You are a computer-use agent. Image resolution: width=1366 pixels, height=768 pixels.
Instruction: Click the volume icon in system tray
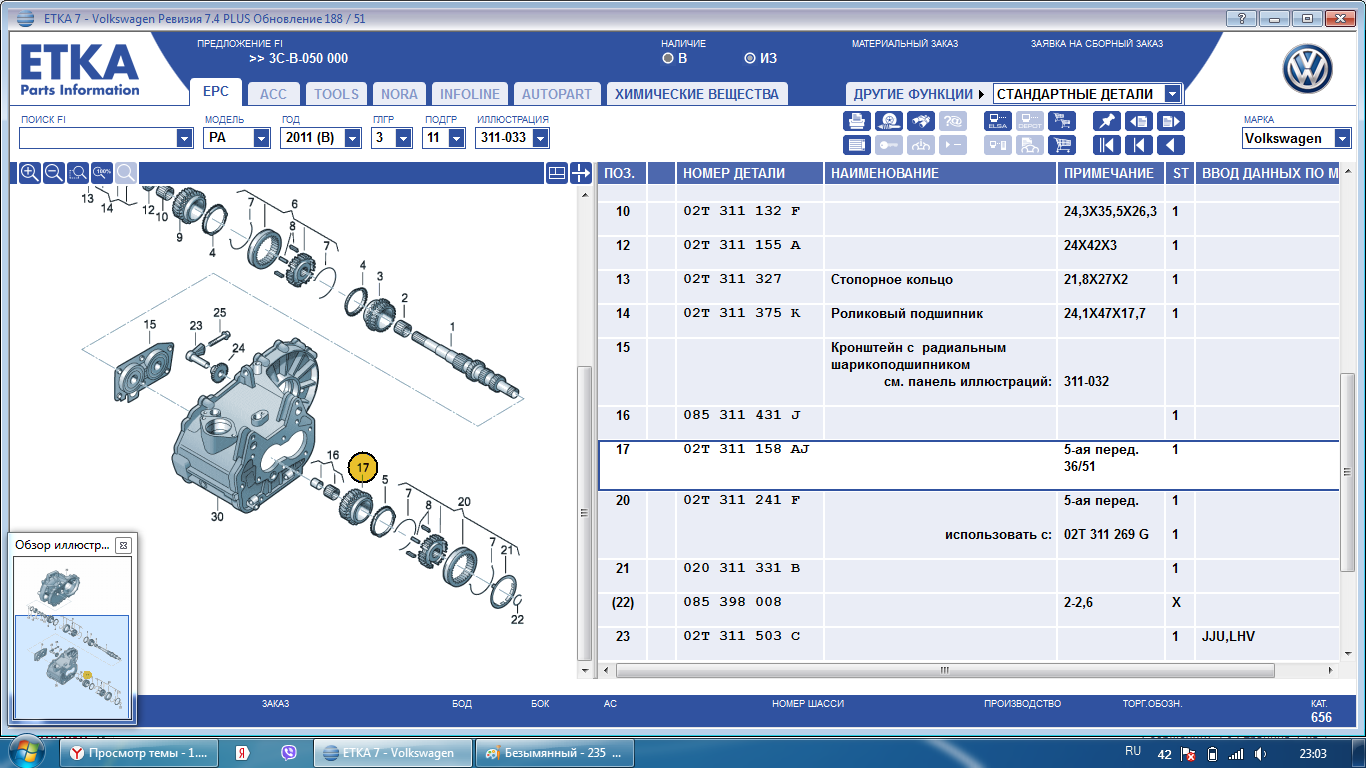click(1260, 753)
